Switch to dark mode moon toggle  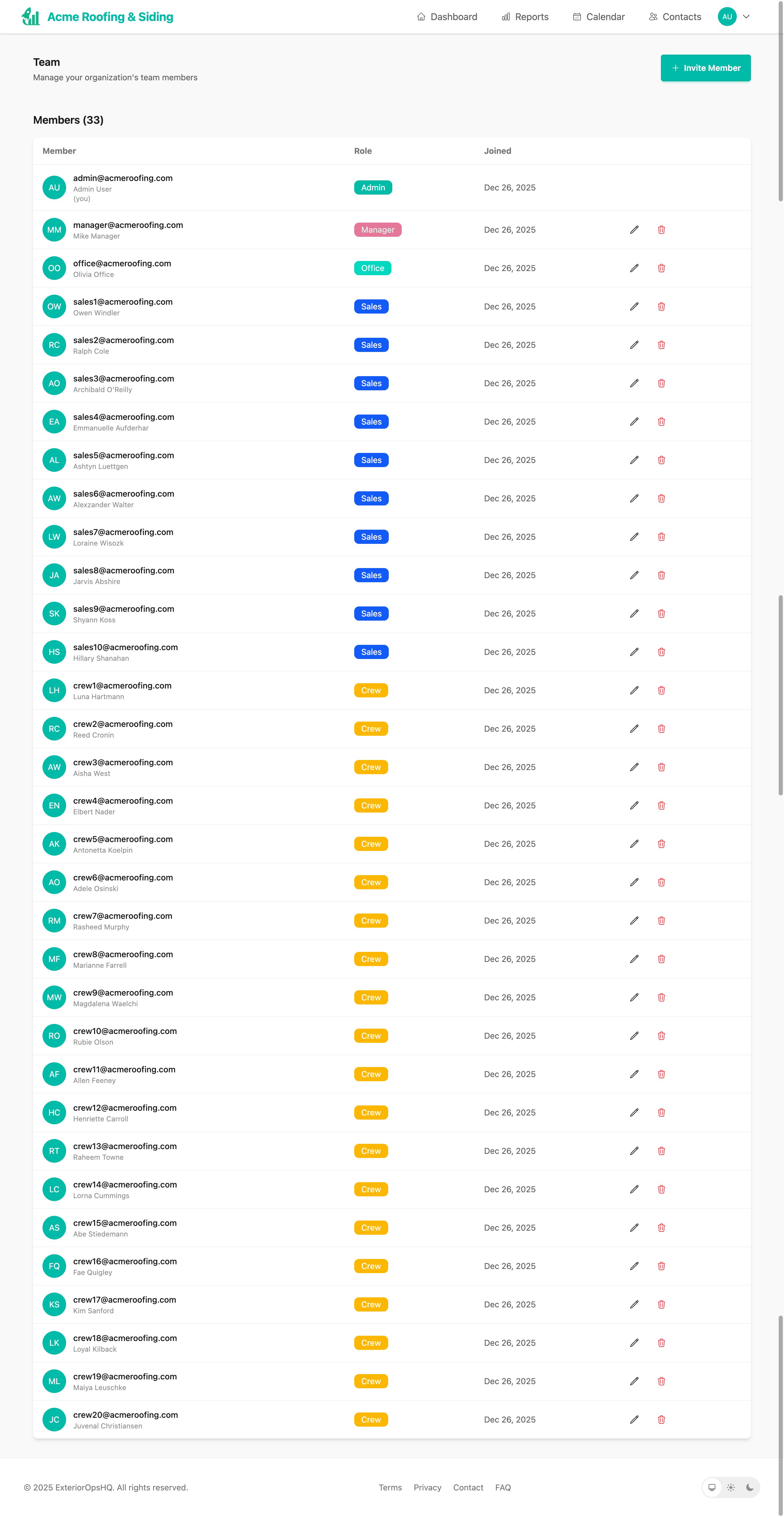pyautogui.click(x=749, y=1487)
